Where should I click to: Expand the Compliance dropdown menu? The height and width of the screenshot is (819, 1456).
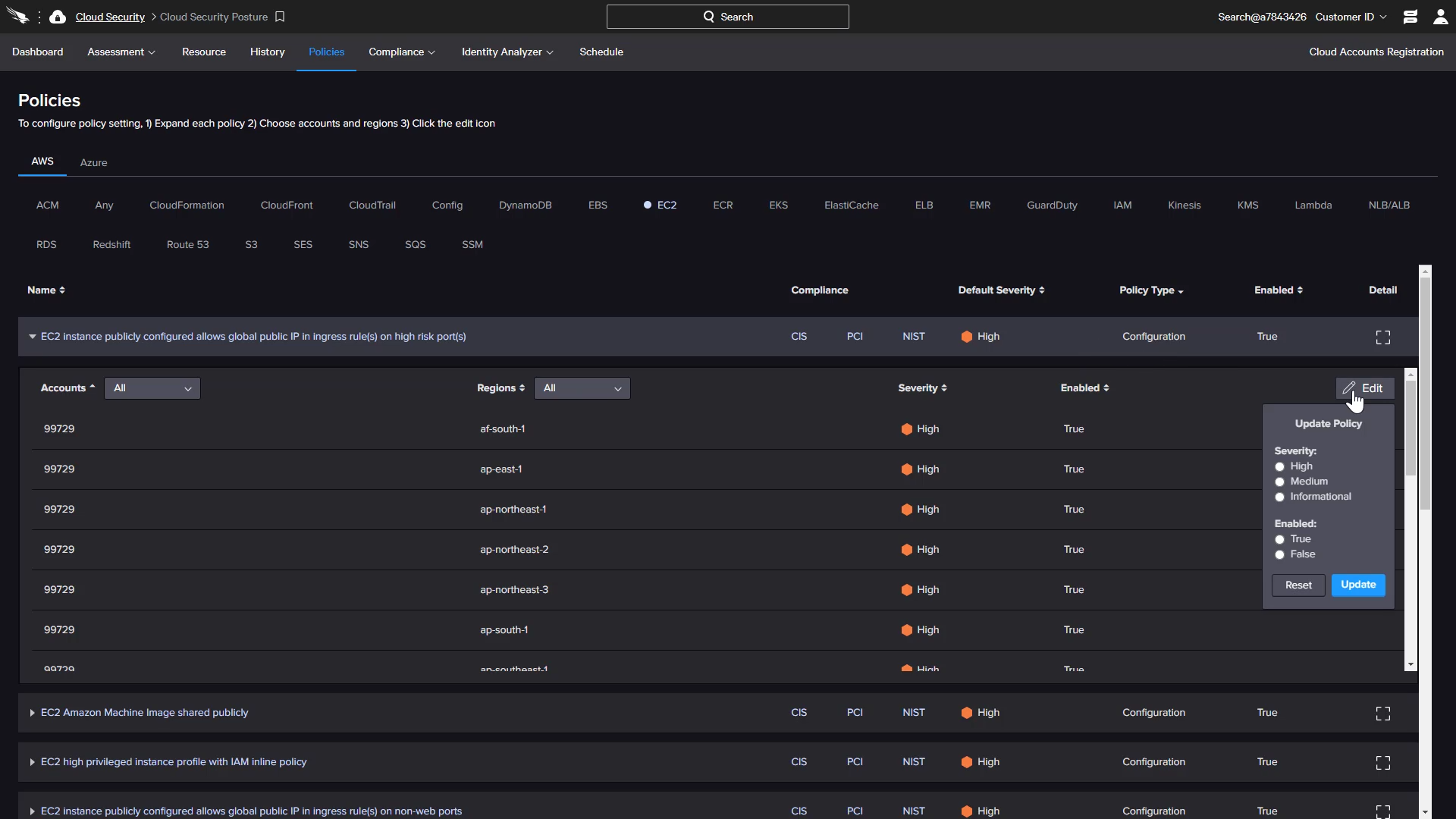coord(400,51)
